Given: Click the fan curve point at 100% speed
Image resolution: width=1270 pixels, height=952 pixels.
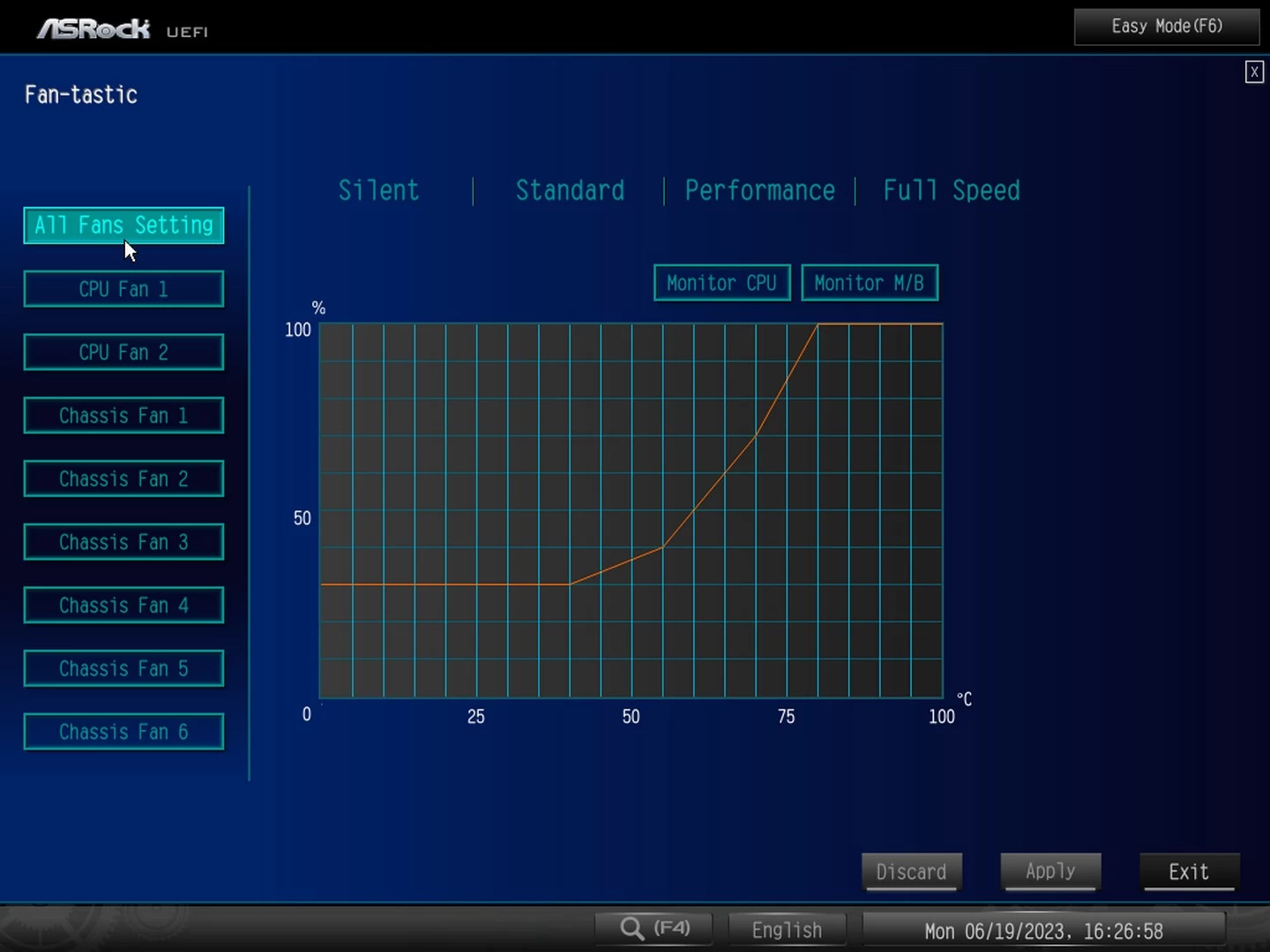Looking at the screenshot, I should 818,324.
